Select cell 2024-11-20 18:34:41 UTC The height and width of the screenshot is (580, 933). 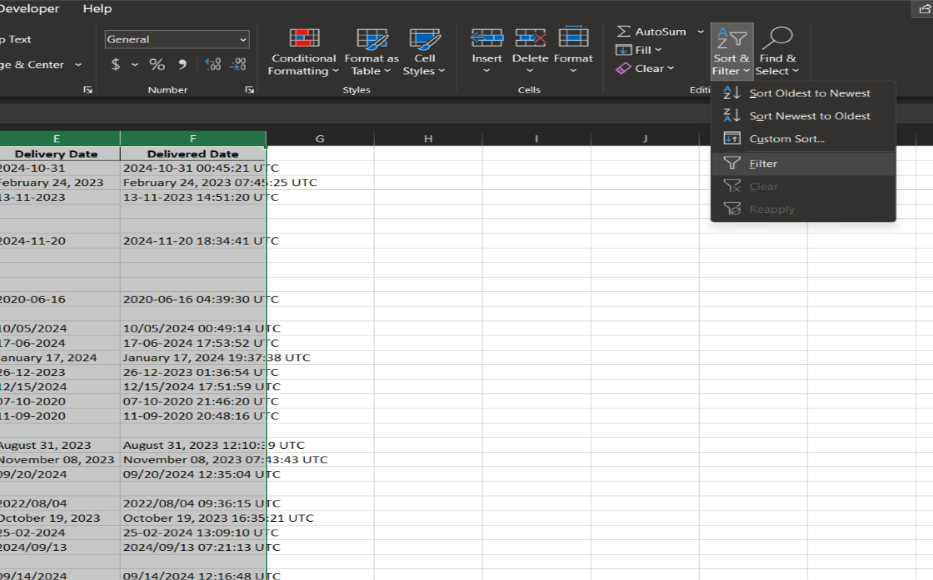point(193,241)
